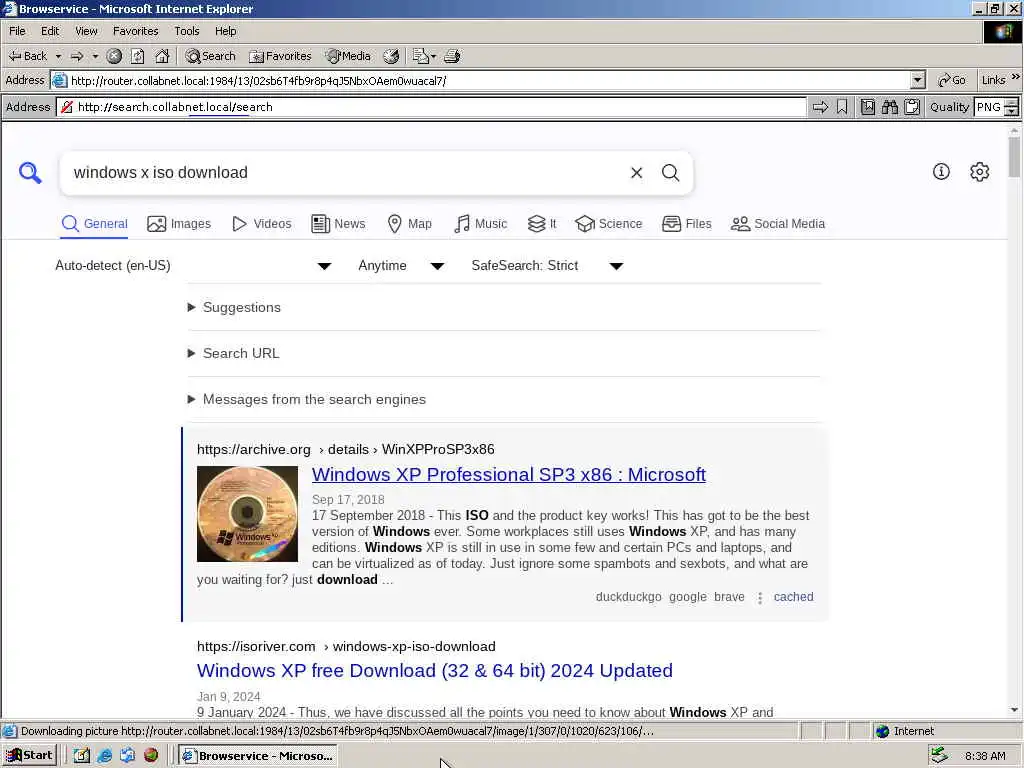This screenshot has height=768, width=1024.
Task: Open the About info icon
Action: (941, 172)
